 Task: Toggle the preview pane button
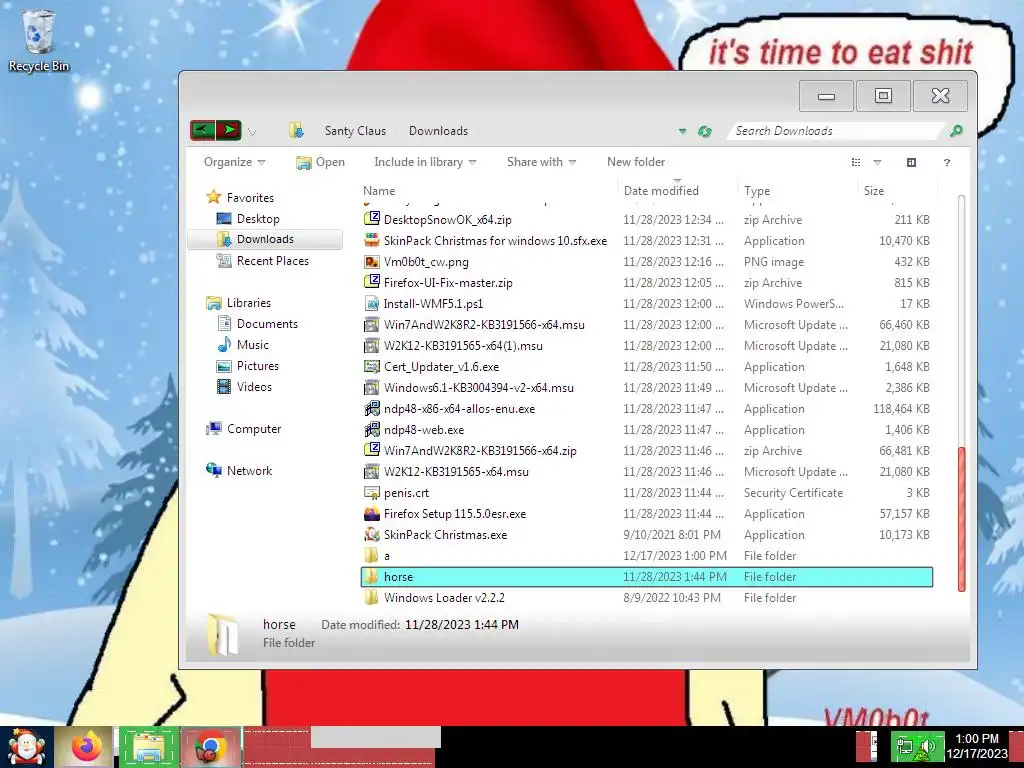click(x=912, y=162)
